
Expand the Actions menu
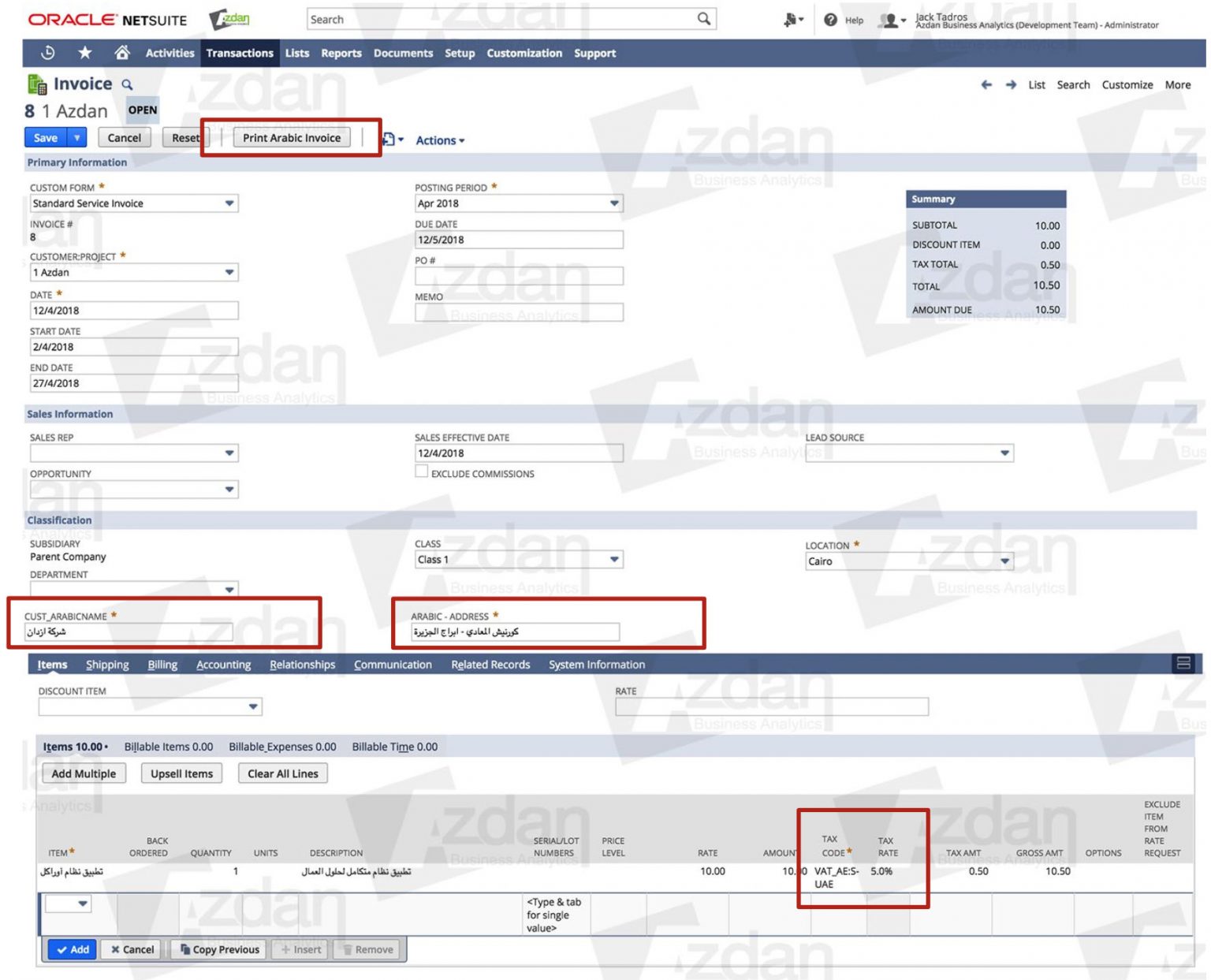tap(439, 140)
